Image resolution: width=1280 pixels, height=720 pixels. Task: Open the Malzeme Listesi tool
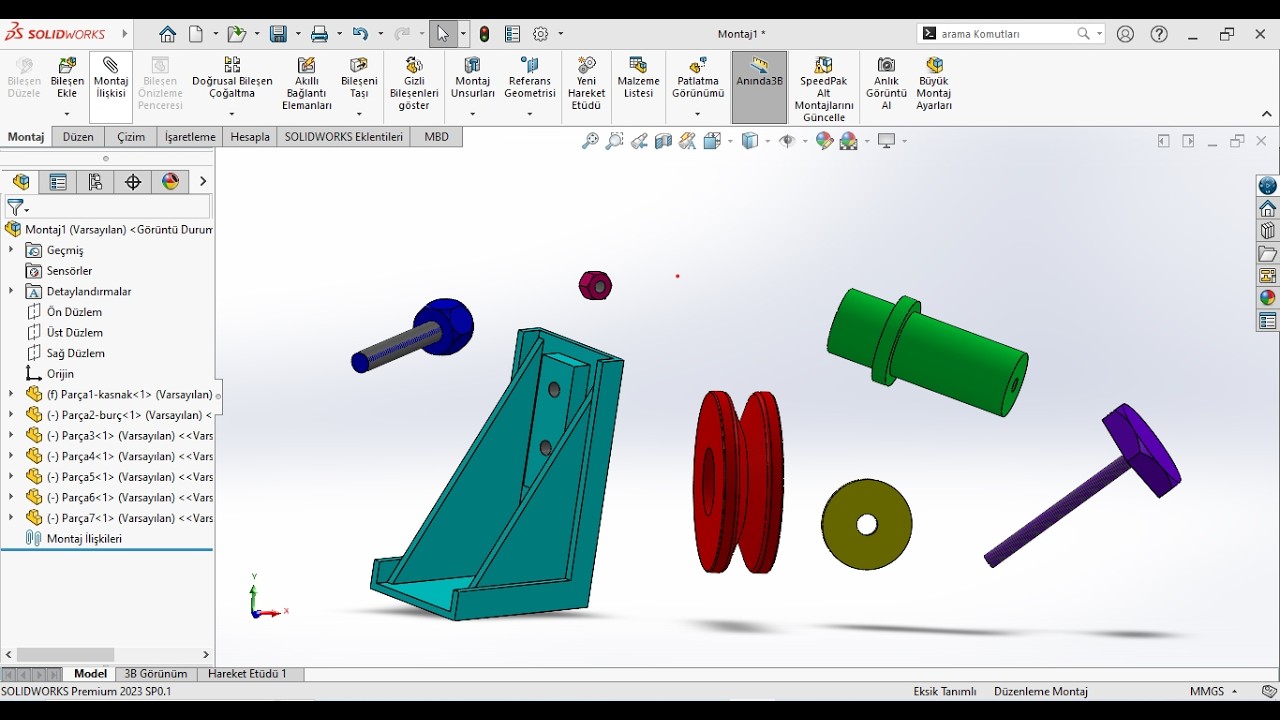click(x=638, y=79)
